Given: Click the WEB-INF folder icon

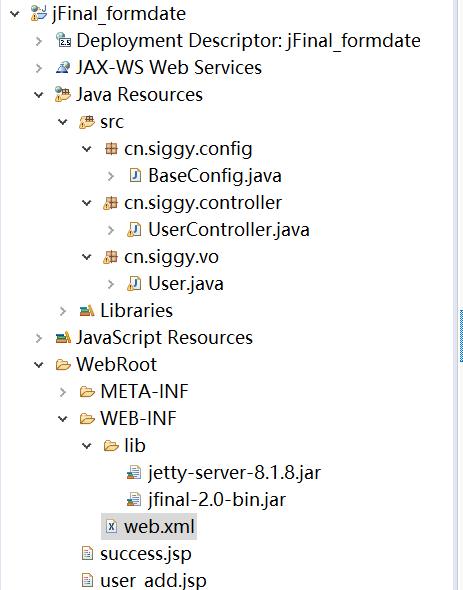Looking at the screenshot, I should point(87,419).
